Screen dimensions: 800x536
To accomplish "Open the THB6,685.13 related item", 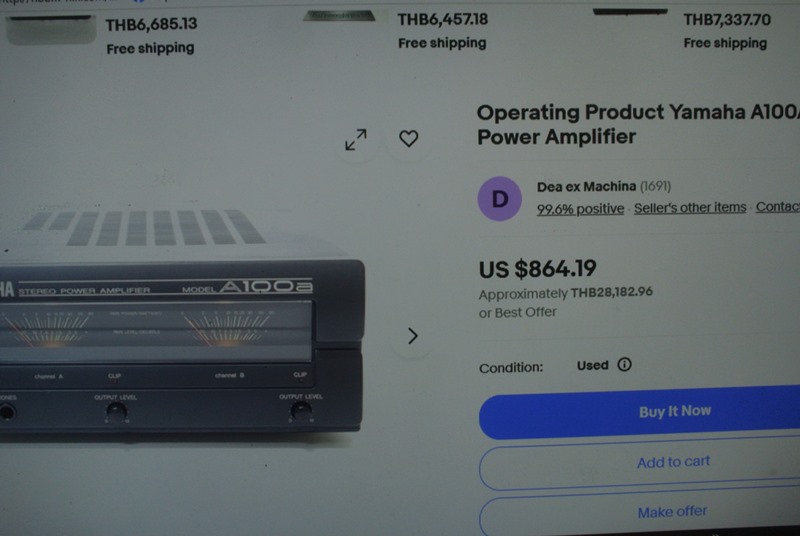I will pos(151,24).
